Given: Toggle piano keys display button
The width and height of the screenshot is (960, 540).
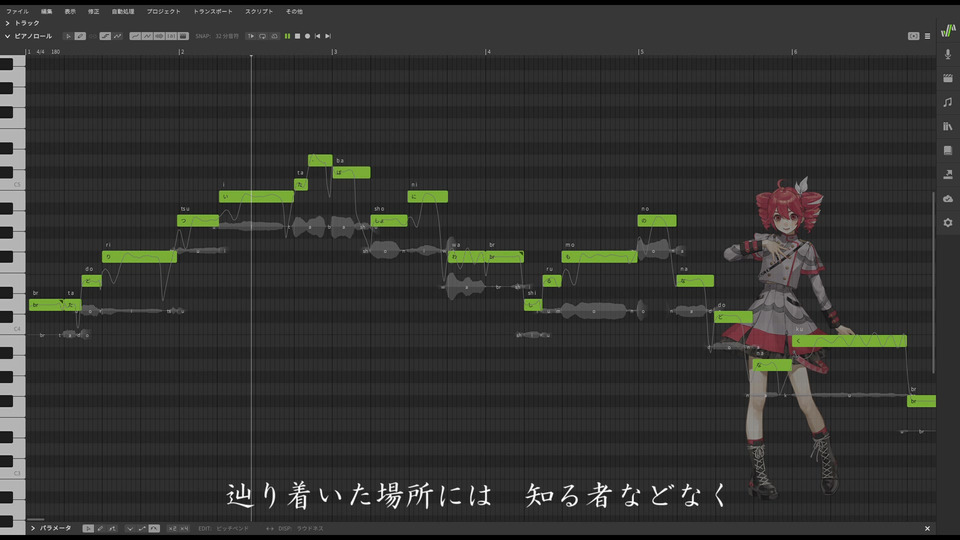Looking at the screenshot, I should [183, 36].
